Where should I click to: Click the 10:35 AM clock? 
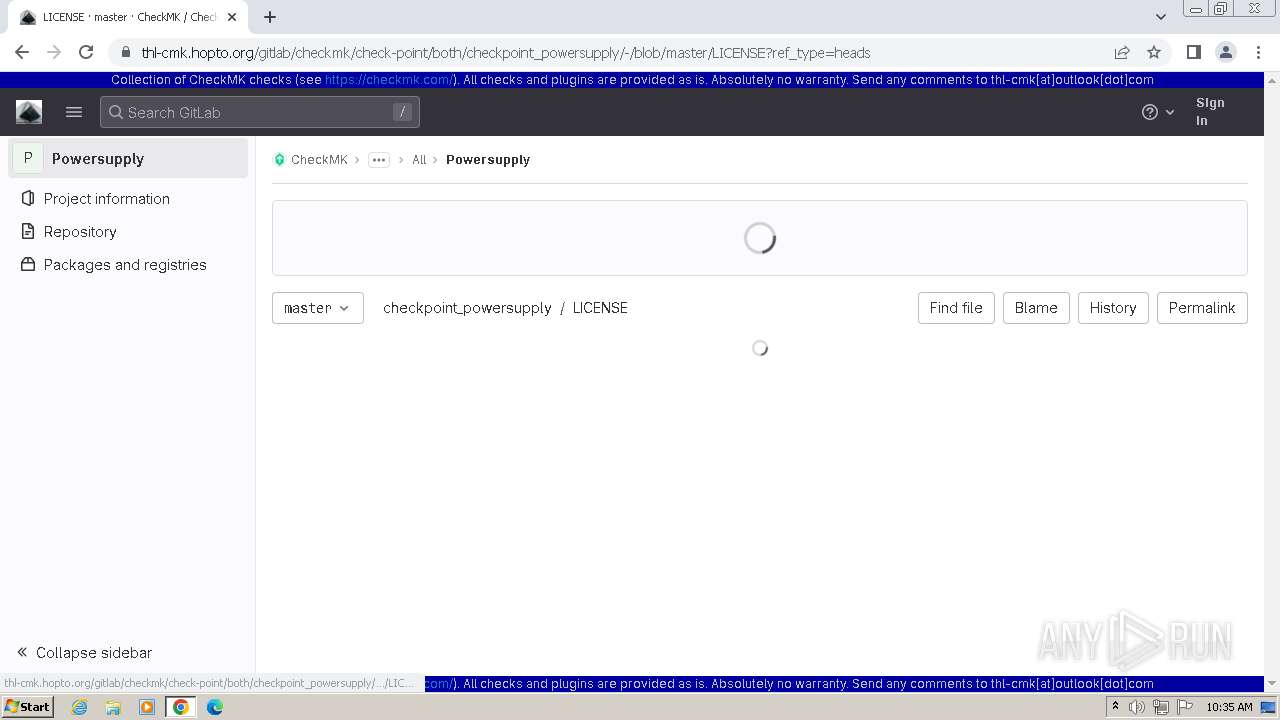click(x=1229, y=707)
